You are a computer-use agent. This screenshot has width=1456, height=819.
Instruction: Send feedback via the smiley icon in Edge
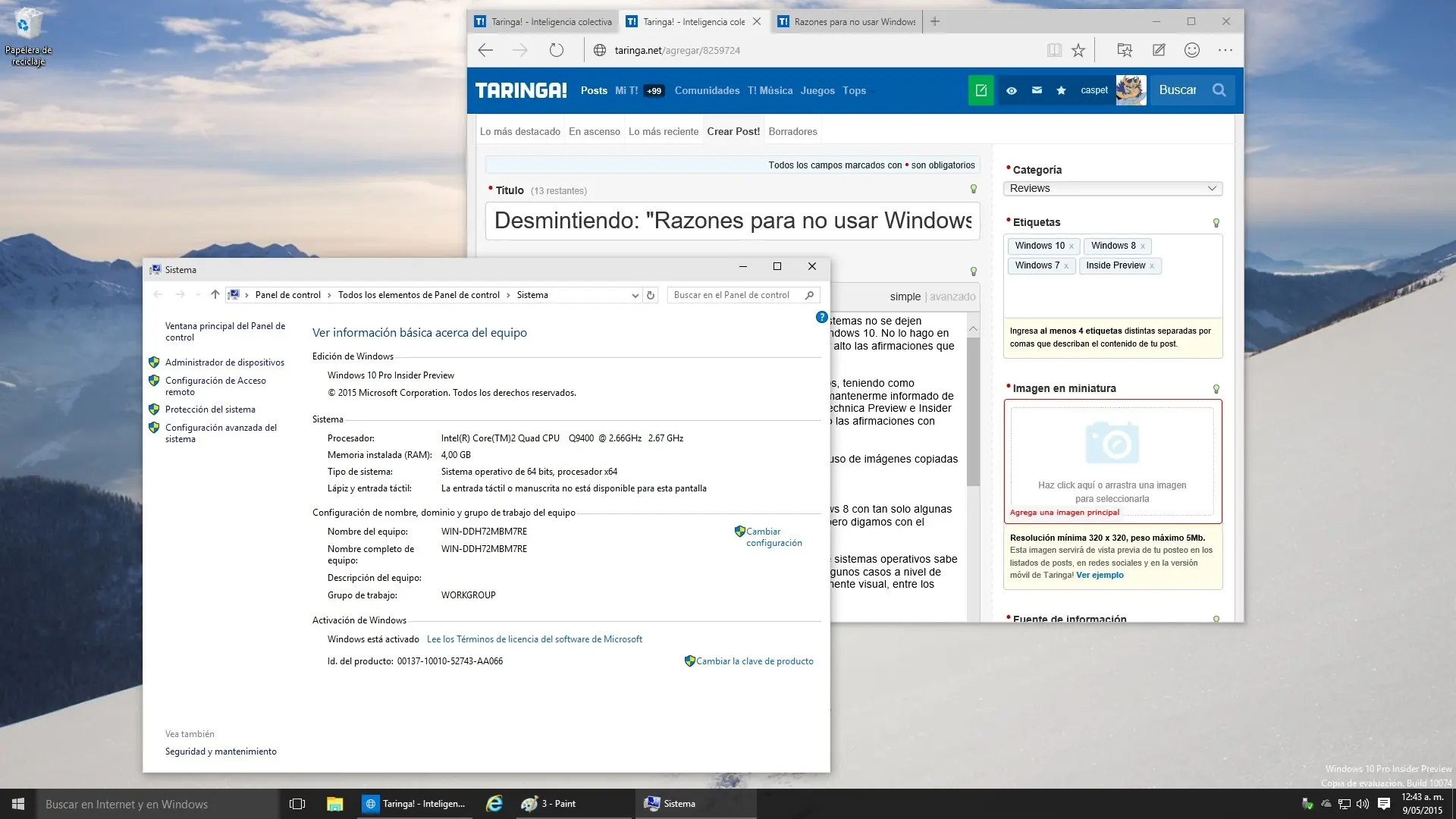[x=1192, y=50]
